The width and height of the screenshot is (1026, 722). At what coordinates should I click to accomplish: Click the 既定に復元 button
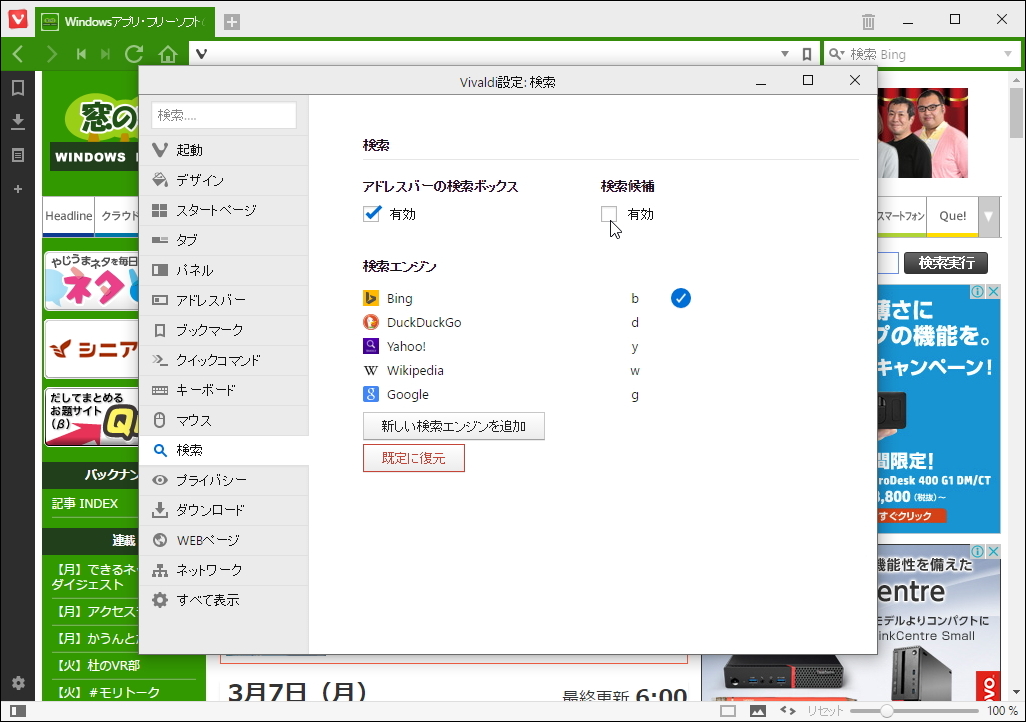click(413, 458)
